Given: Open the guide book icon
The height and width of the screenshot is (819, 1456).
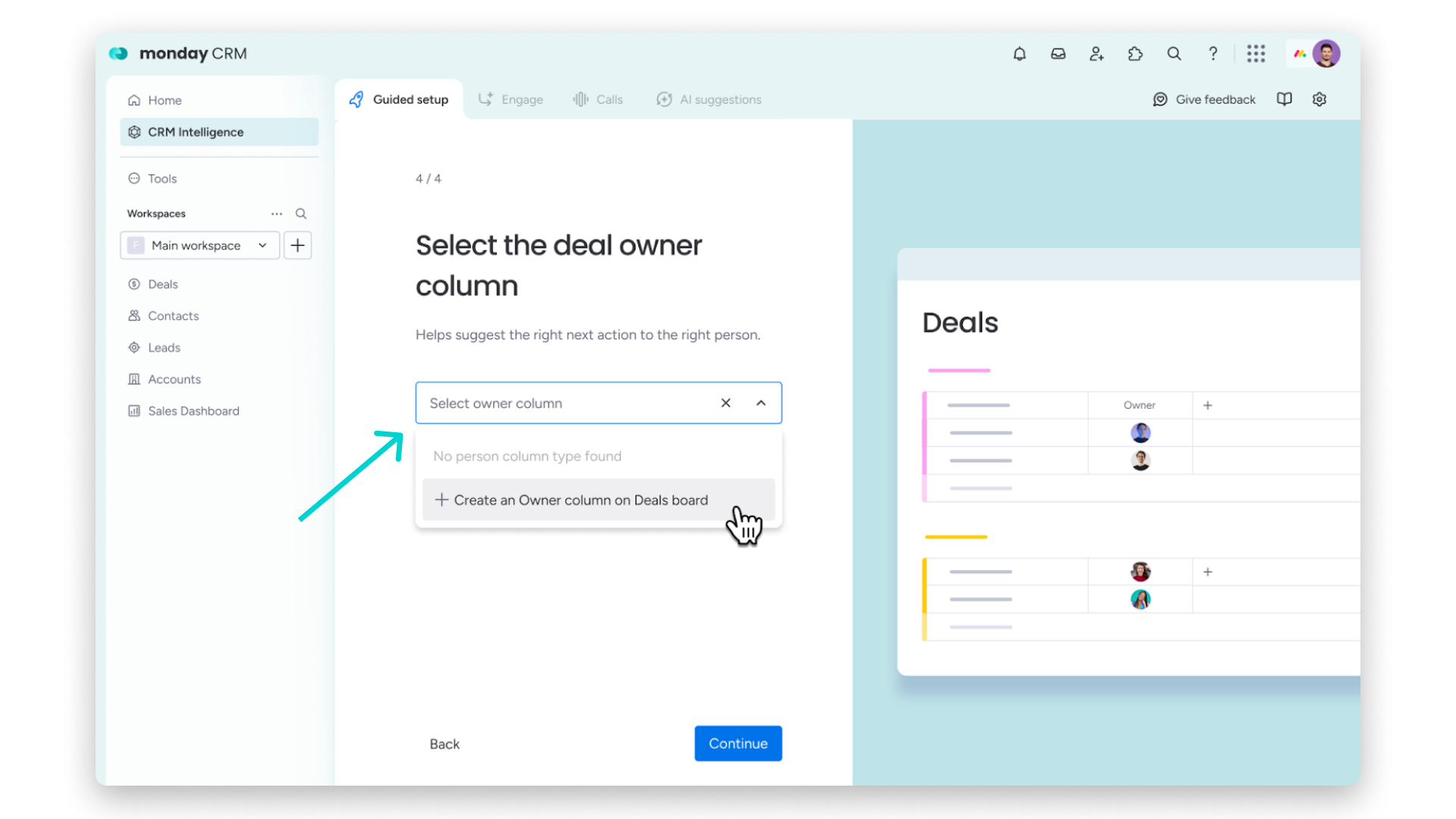Looking at the screenshot, I should 1284,99.
